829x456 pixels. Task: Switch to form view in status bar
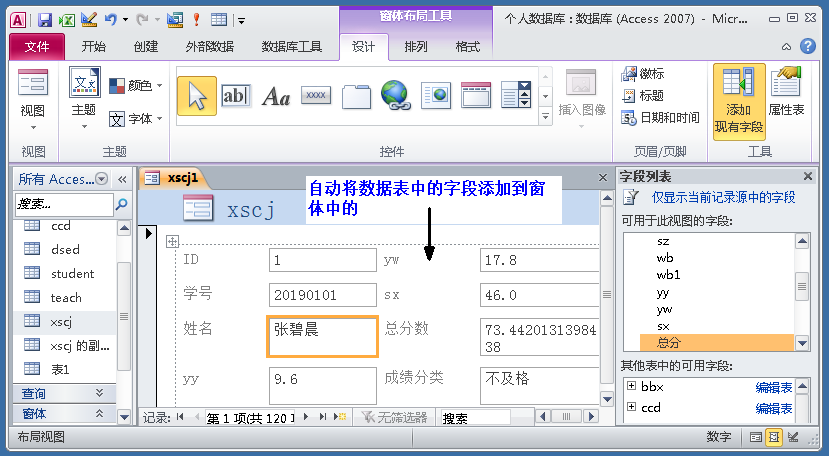point(756,437)
